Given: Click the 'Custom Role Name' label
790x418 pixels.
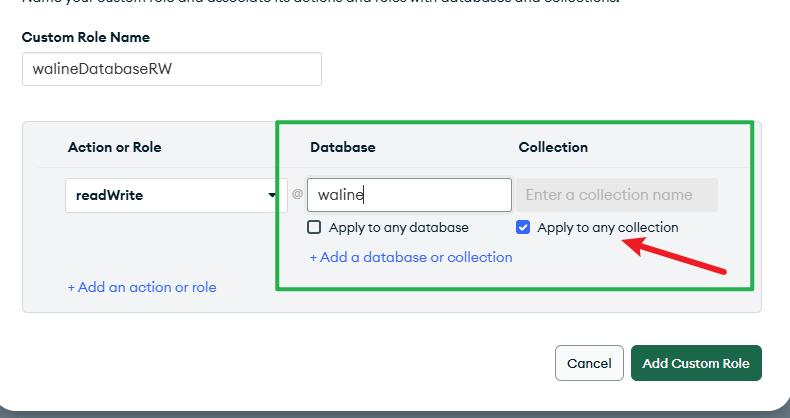Looking at the screenshot, I should (85, 37).
